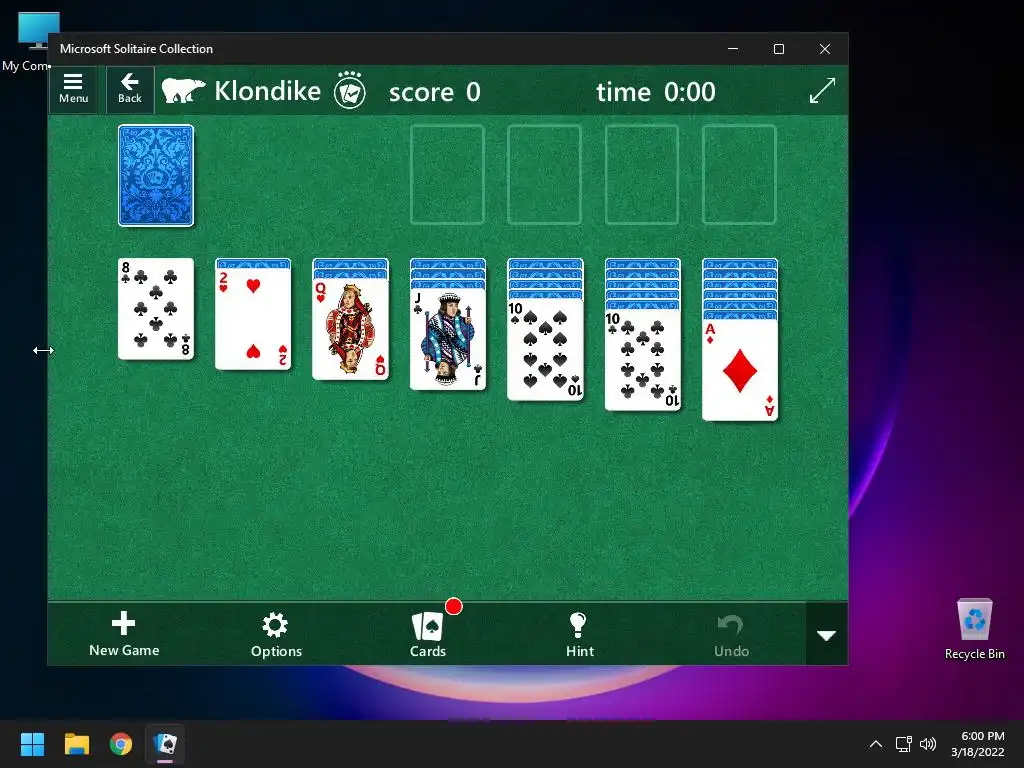Screen dimensions: 1024x768
Task: Select the 2 of hearts card
Action: 253,319
